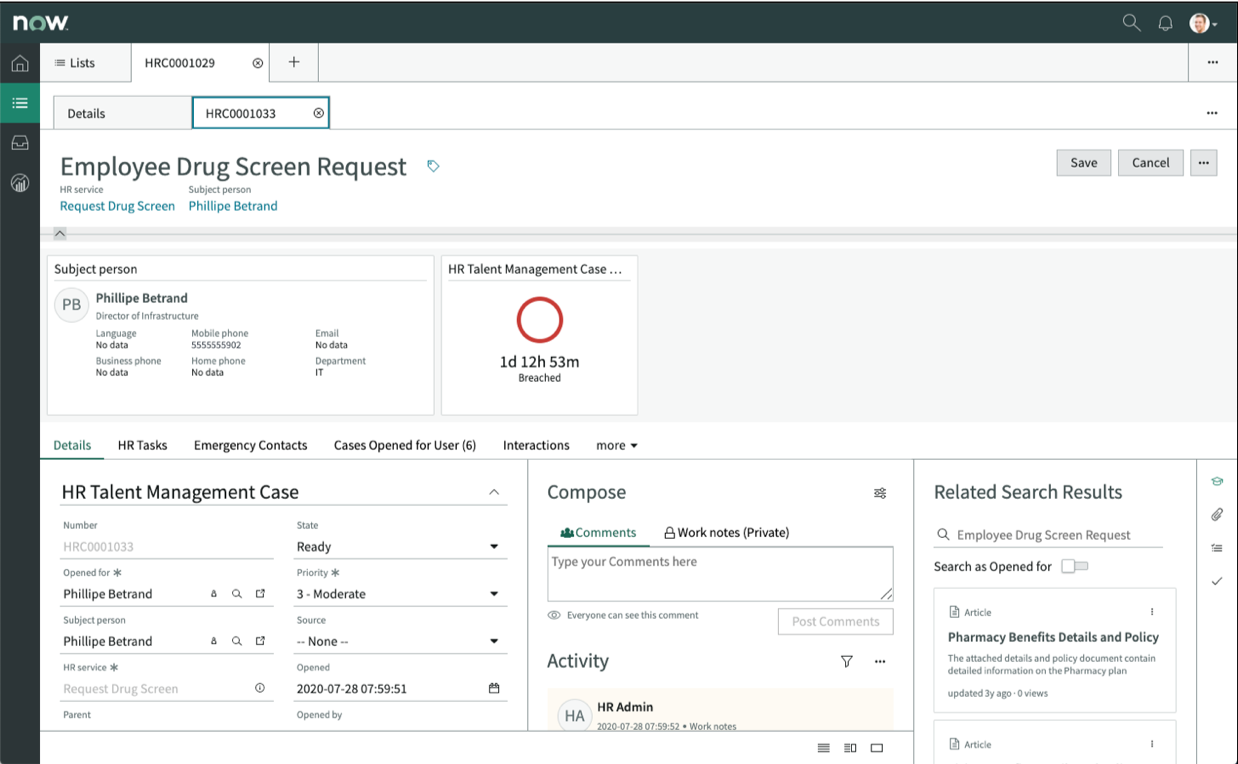Open the Activity more options menu
Viewport: 1238px width, 764px height.
point(880,661)
